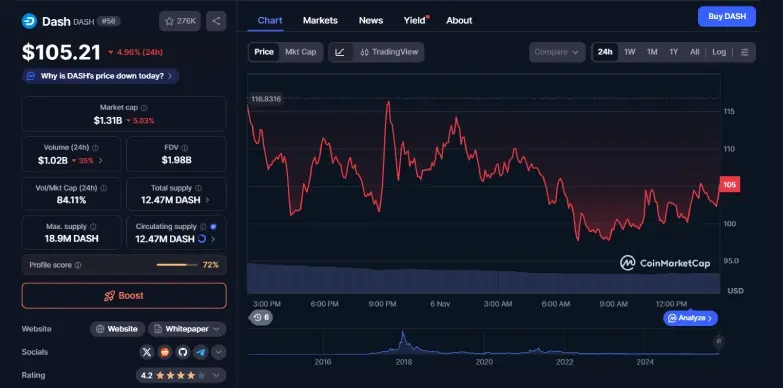The height and width of the screenshot is (388, 783).
Task: Open the Reddit social link
Action: (x=164, y=352)
